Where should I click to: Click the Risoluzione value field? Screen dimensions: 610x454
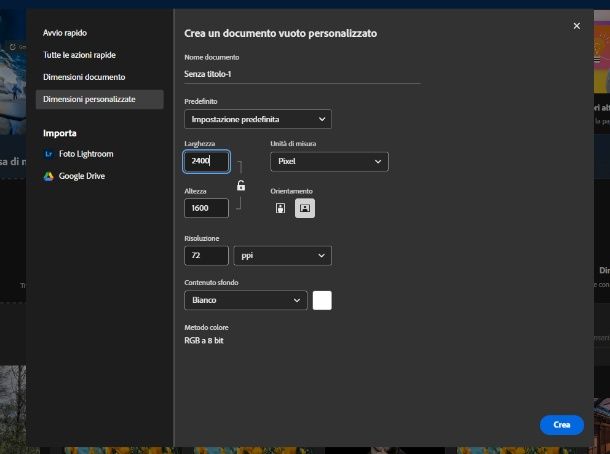coord(206,256)
